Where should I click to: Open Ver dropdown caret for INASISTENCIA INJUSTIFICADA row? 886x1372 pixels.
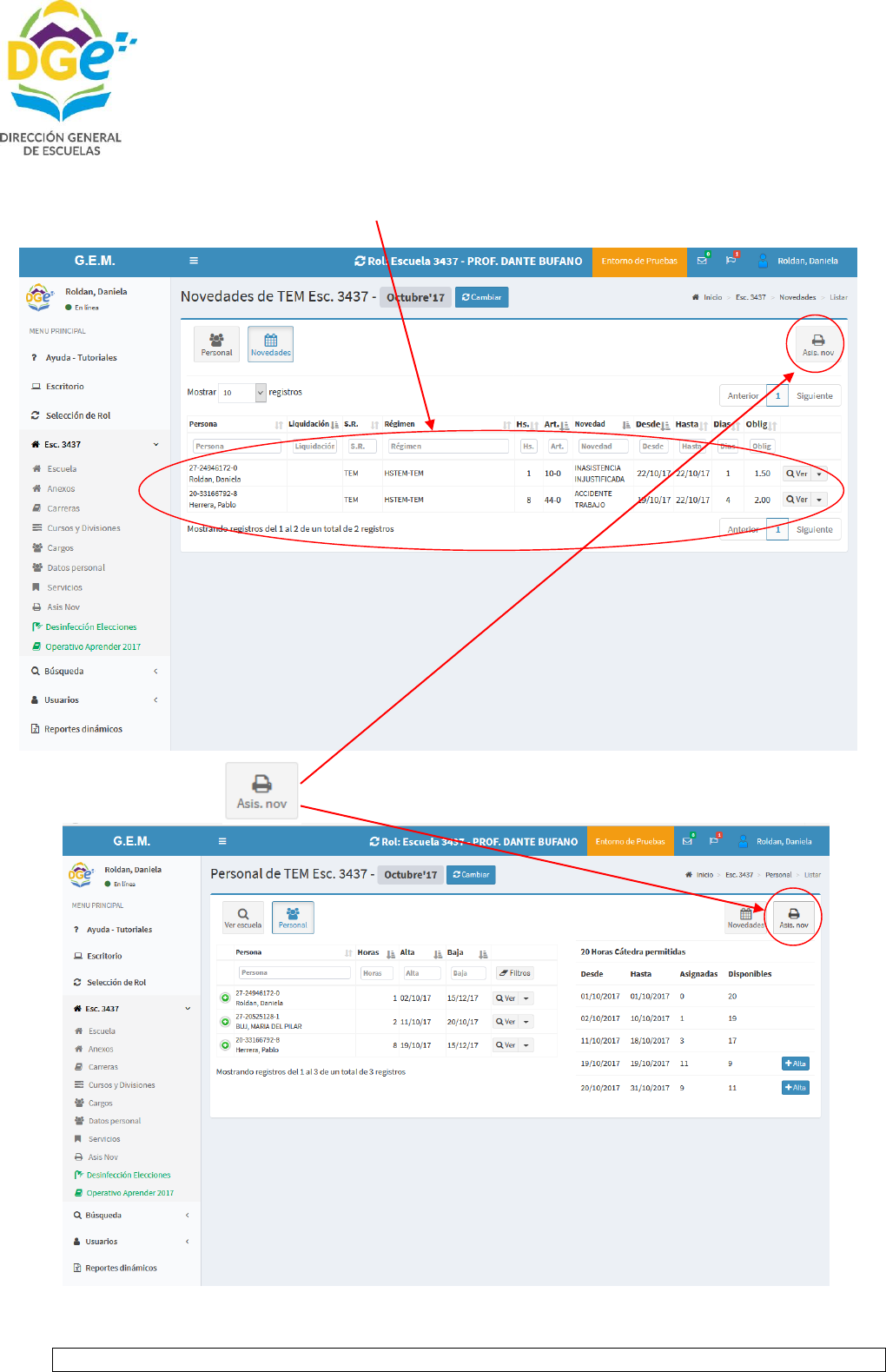[819, 474]
